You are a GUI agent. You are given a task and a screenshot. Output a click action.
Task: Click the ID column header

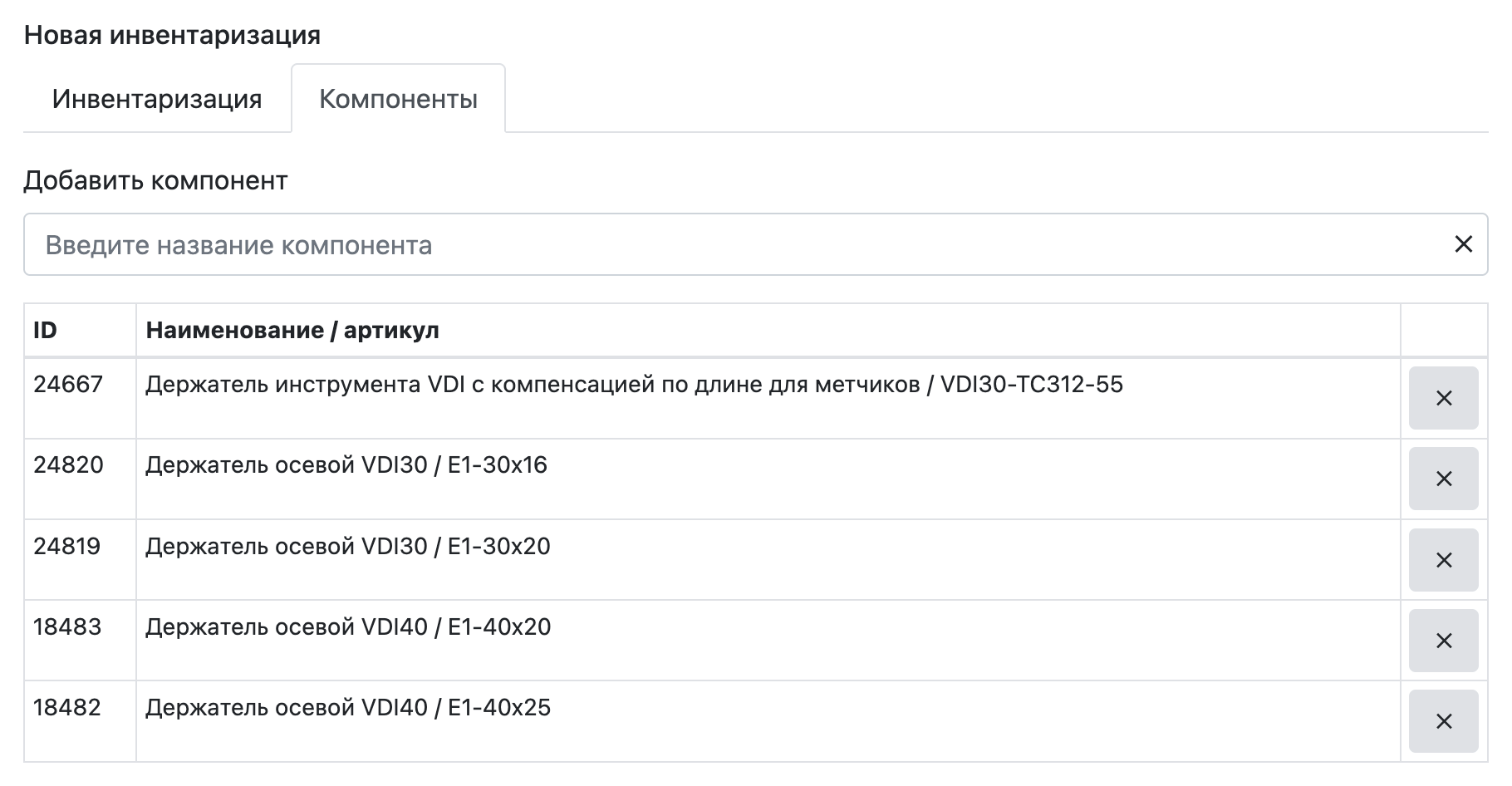pos(46,331)
